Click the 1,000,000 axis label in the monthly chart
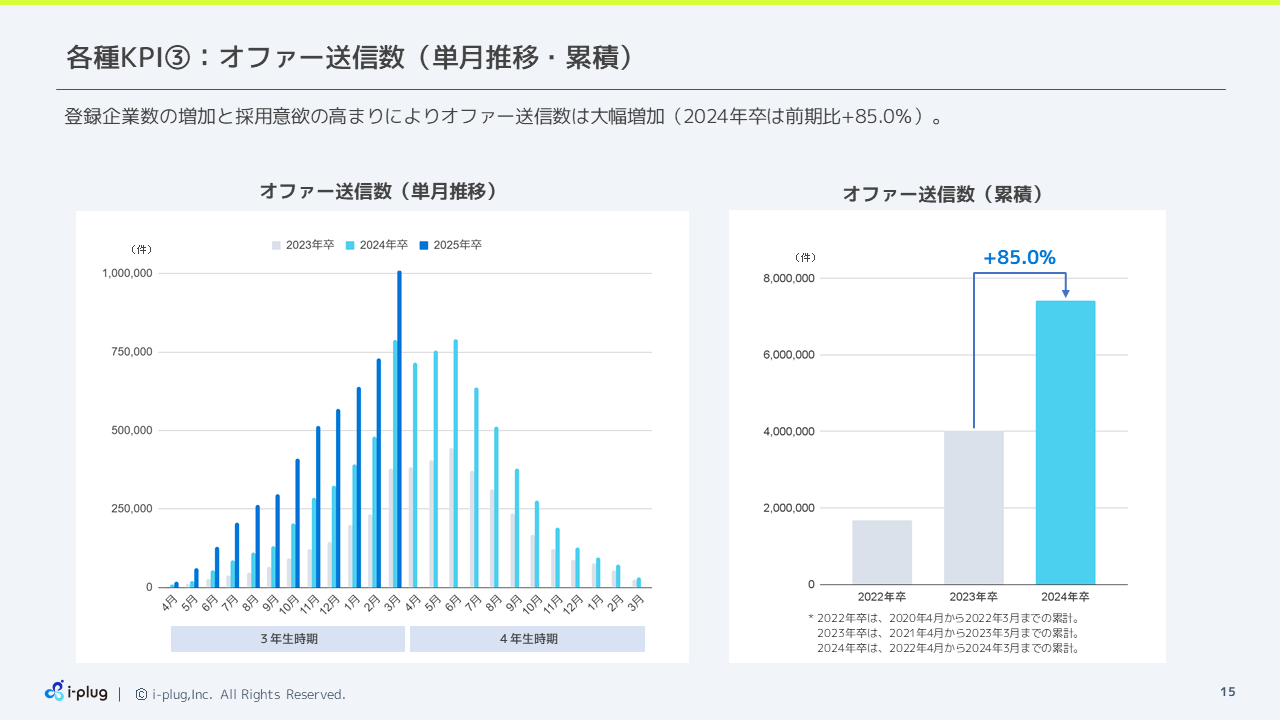The width and height of the screenshot is (1280, 720). pyautogui.click(x=127, y=273)
